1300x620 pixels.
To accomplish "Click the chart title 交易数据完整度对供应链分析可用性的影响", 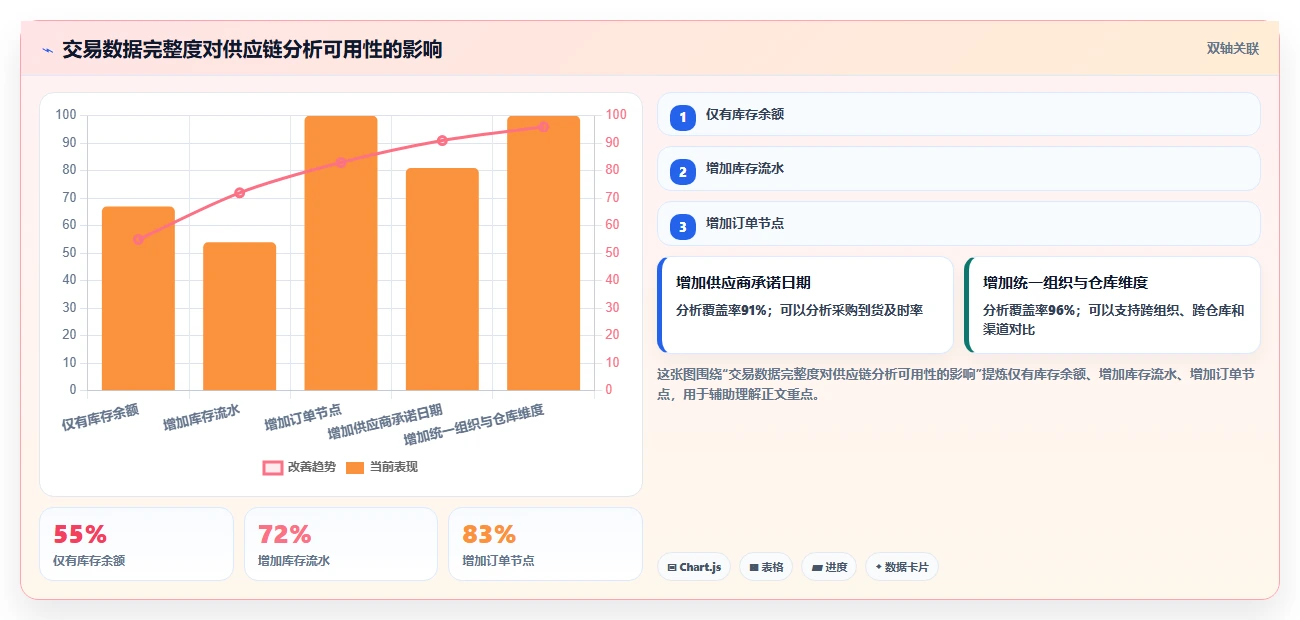I will (252, 49).
